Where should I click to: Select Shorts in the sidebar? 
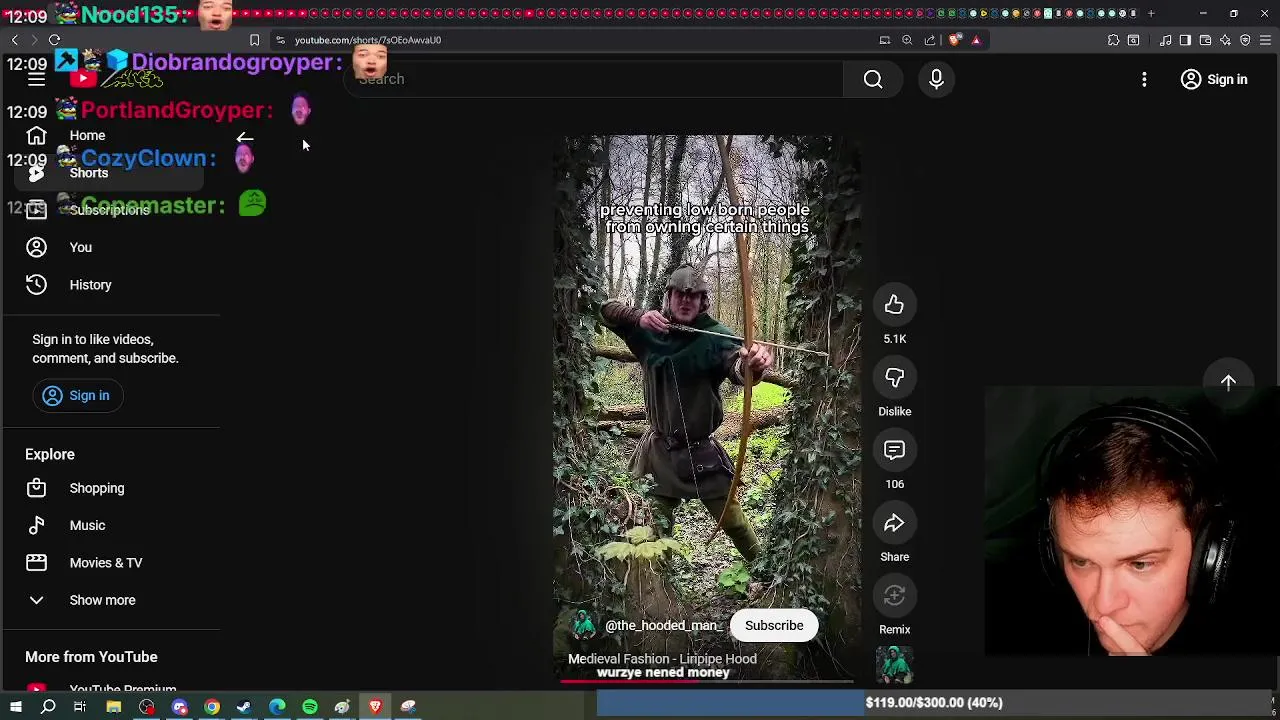tap(110, 173)
